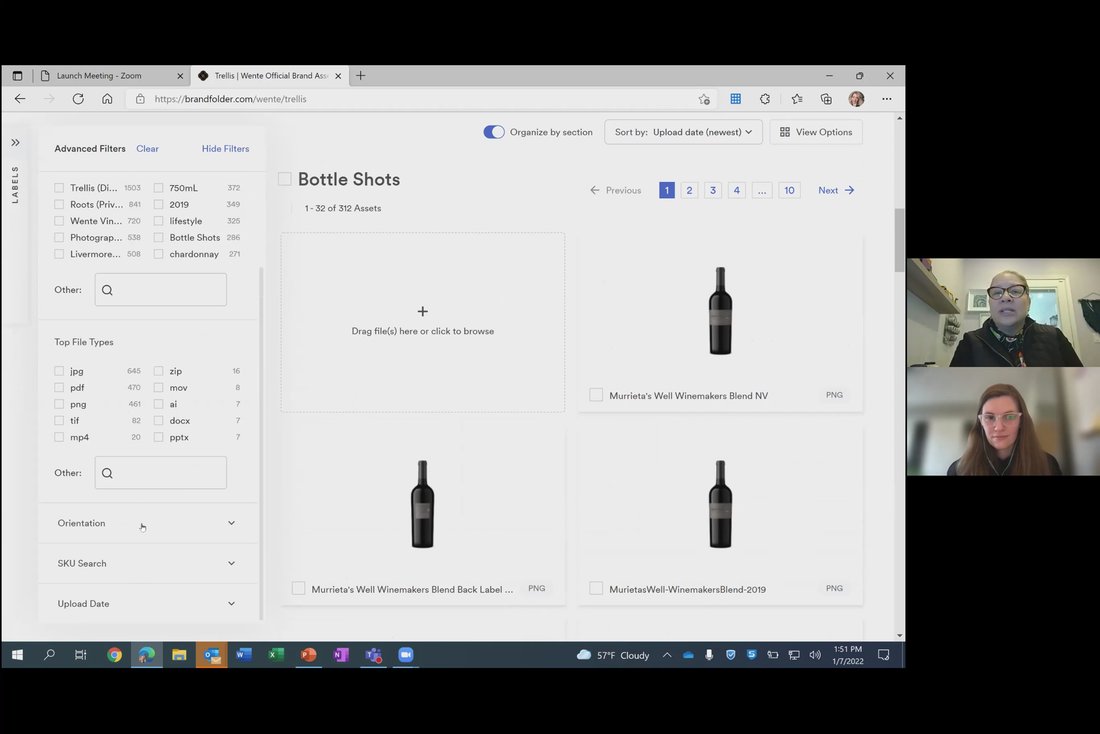The image size is (1100, 734).
Task: Show hidden system tray icons
Action: [667, 655]
